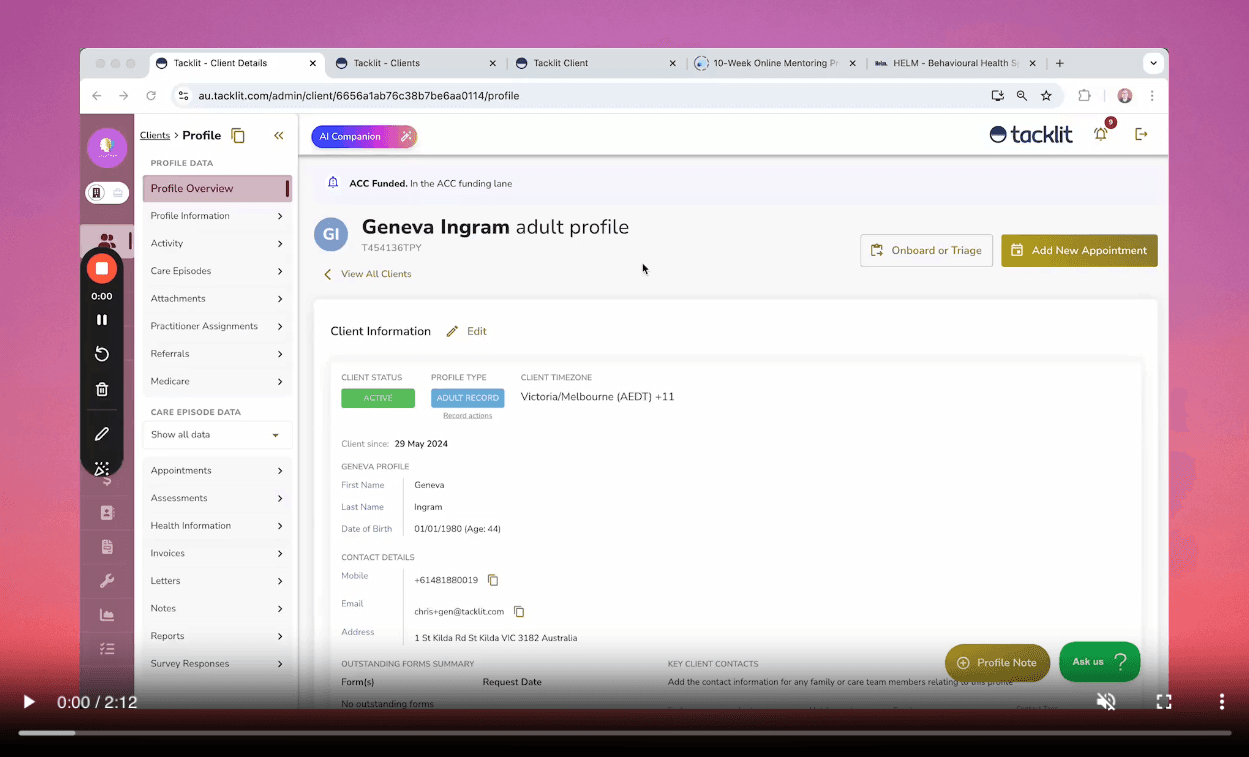Click the install app icon in address bar
The height and width of the screenshot is (757, 1249).
pos(997,96)
